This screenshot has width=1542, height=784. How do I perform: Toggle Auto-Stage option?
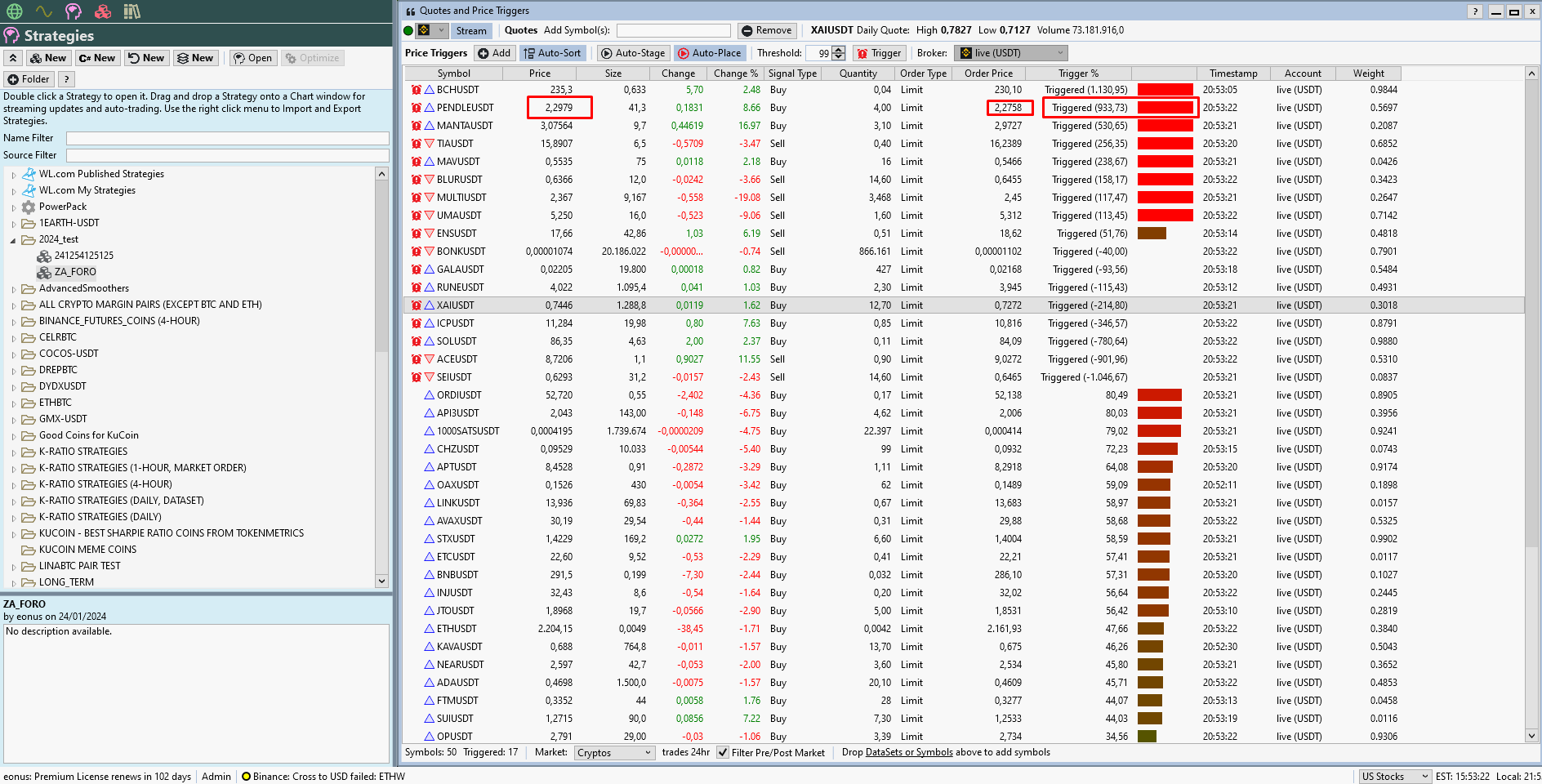click(x=633, y=53)
